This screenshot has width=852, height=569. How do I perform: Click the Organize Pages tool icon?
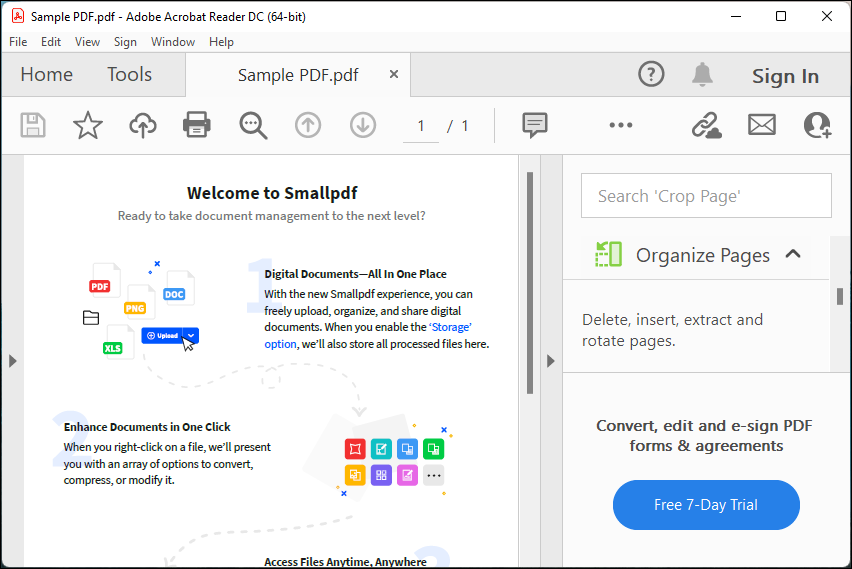point(609,254)
